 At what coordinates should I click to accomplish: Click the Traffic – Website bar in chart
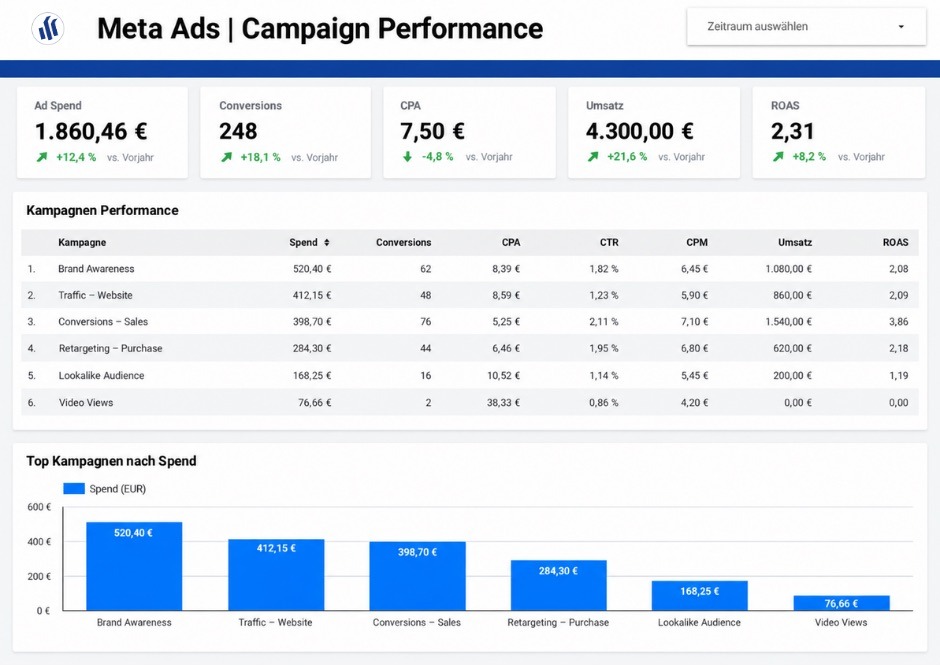tap(276, 575)
